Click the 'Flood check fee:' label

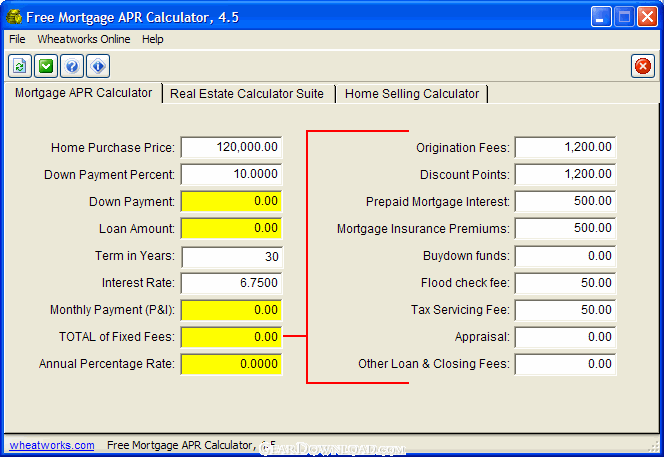[465, 283]
